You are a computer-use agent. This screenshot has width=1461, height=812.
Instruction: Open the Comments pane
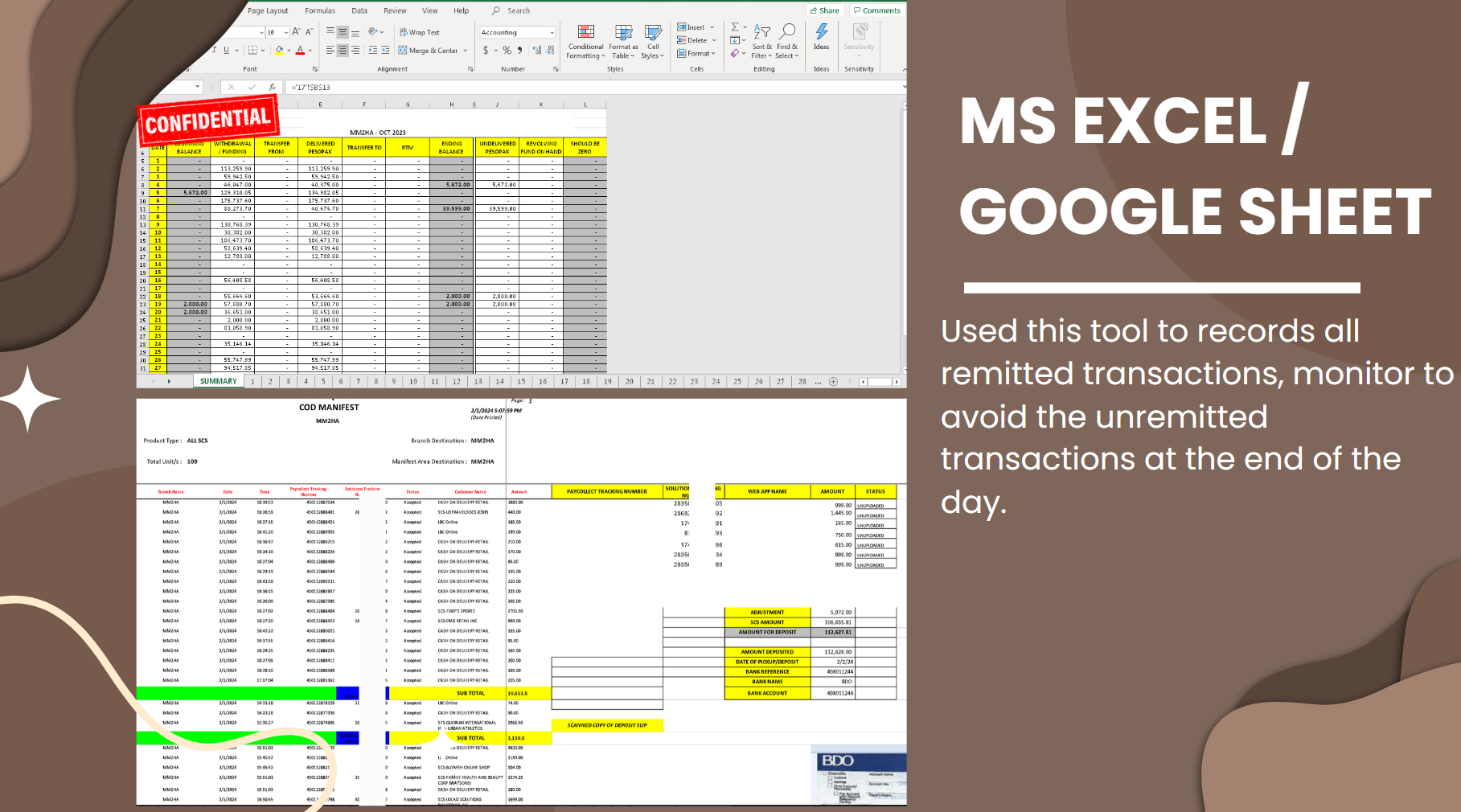tap(876, 10)
